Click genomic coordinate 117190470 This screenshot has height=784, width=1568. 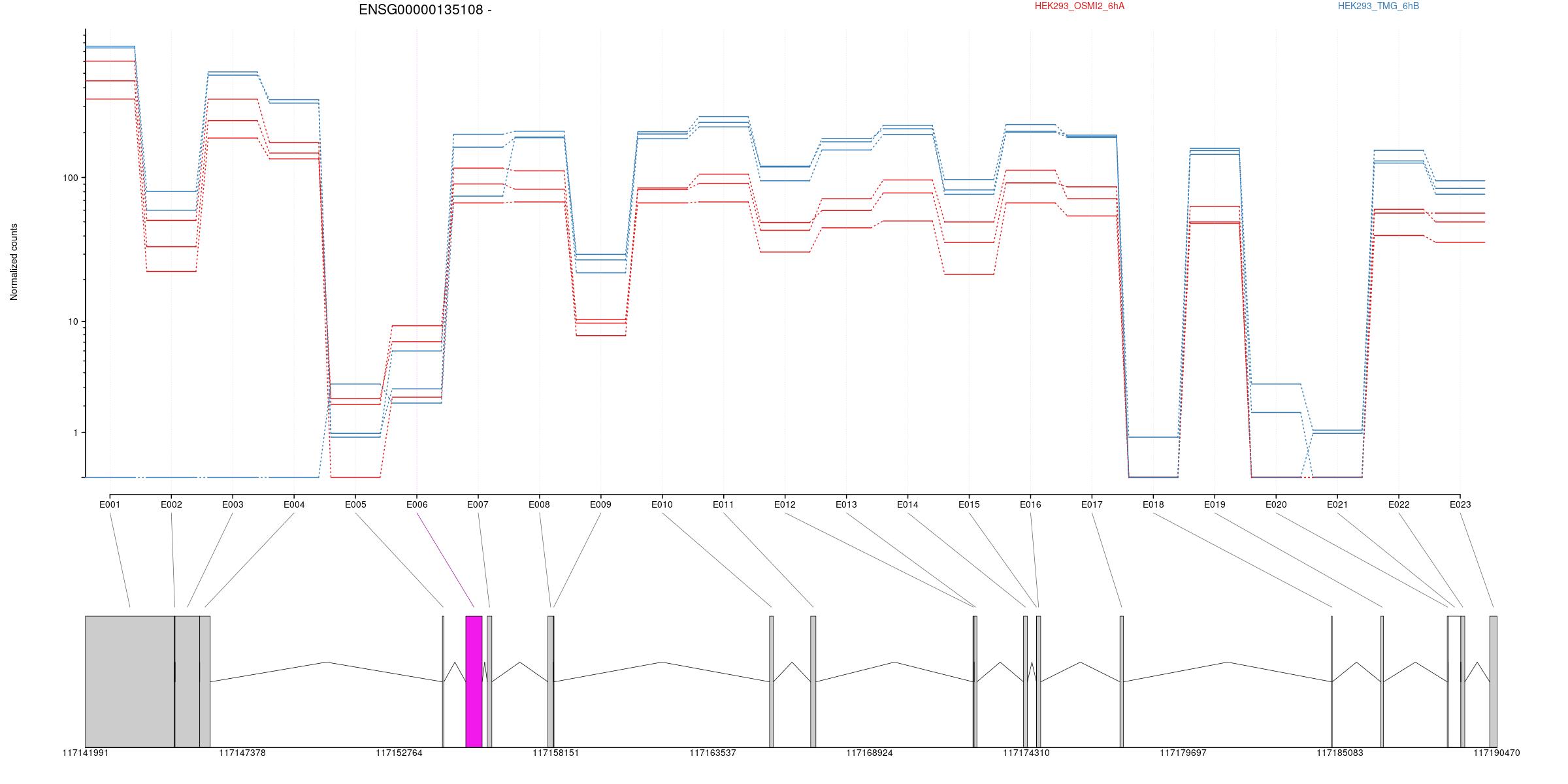click(1497, 753)
